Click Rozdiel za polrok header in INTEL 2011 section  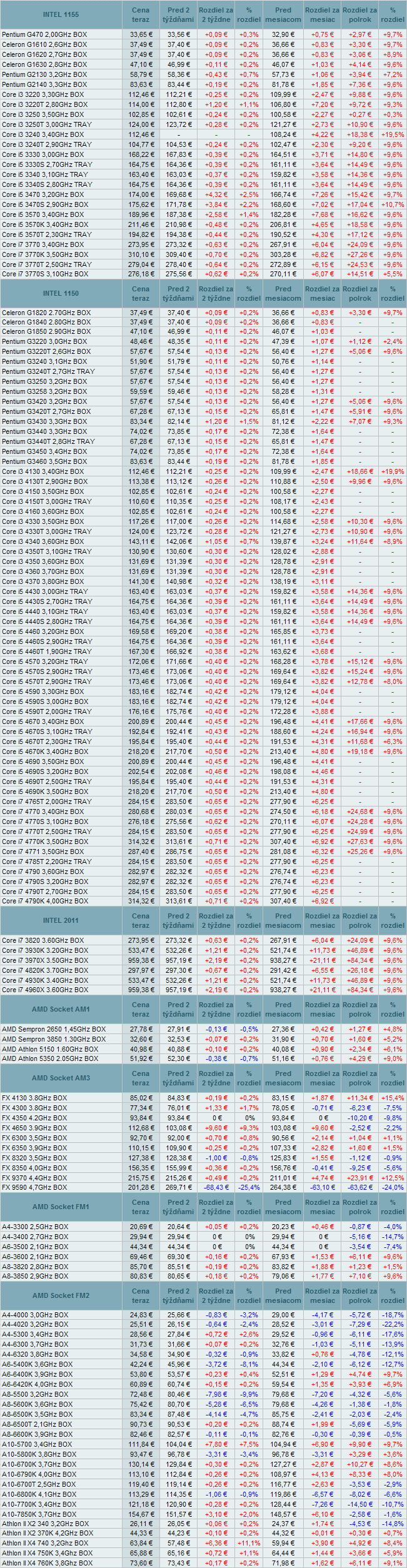[x=360, y=920]
